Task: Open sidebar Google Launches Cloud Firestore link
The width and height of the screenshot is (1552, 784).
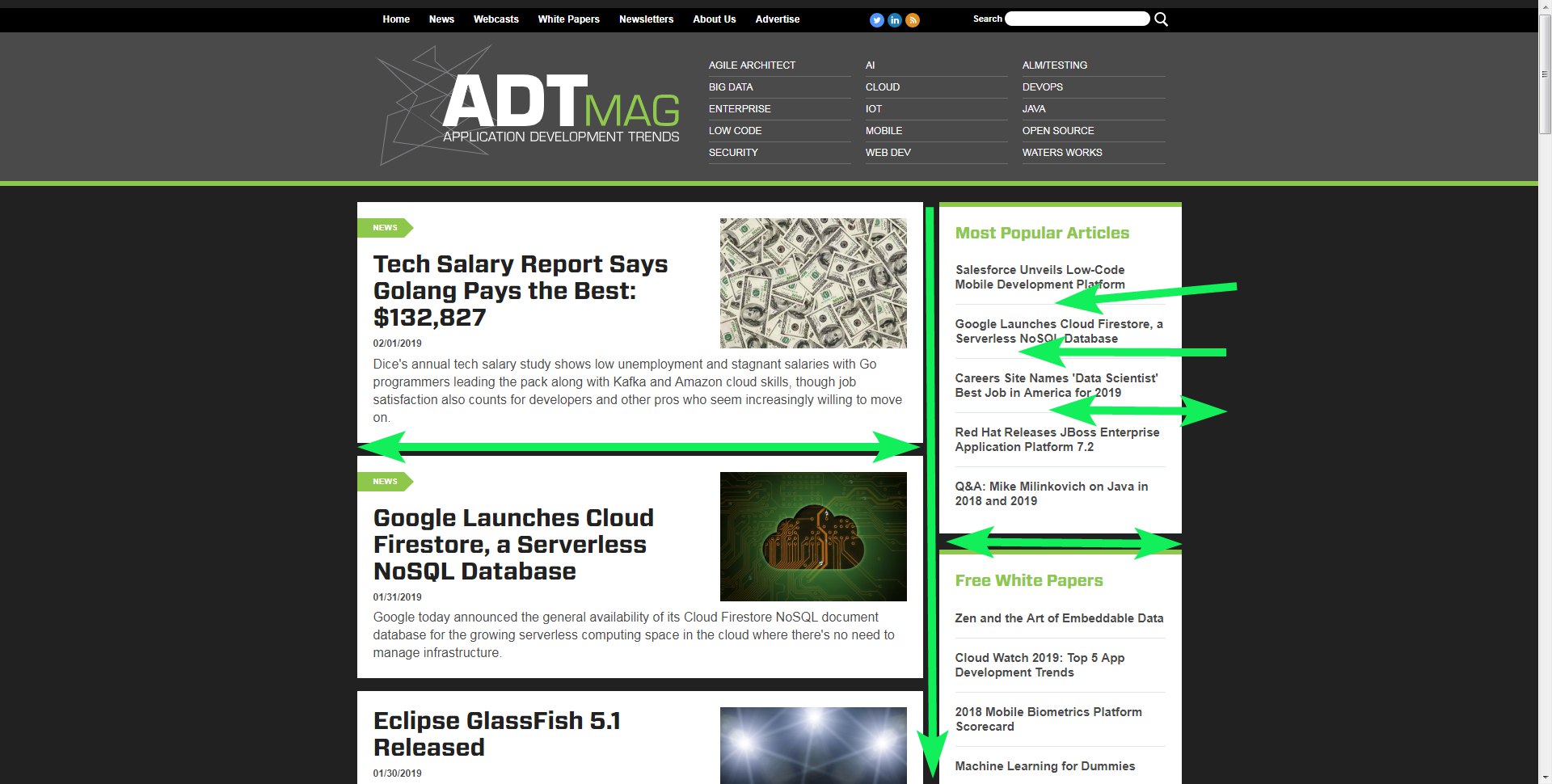Action: (x=1059, y=331)
